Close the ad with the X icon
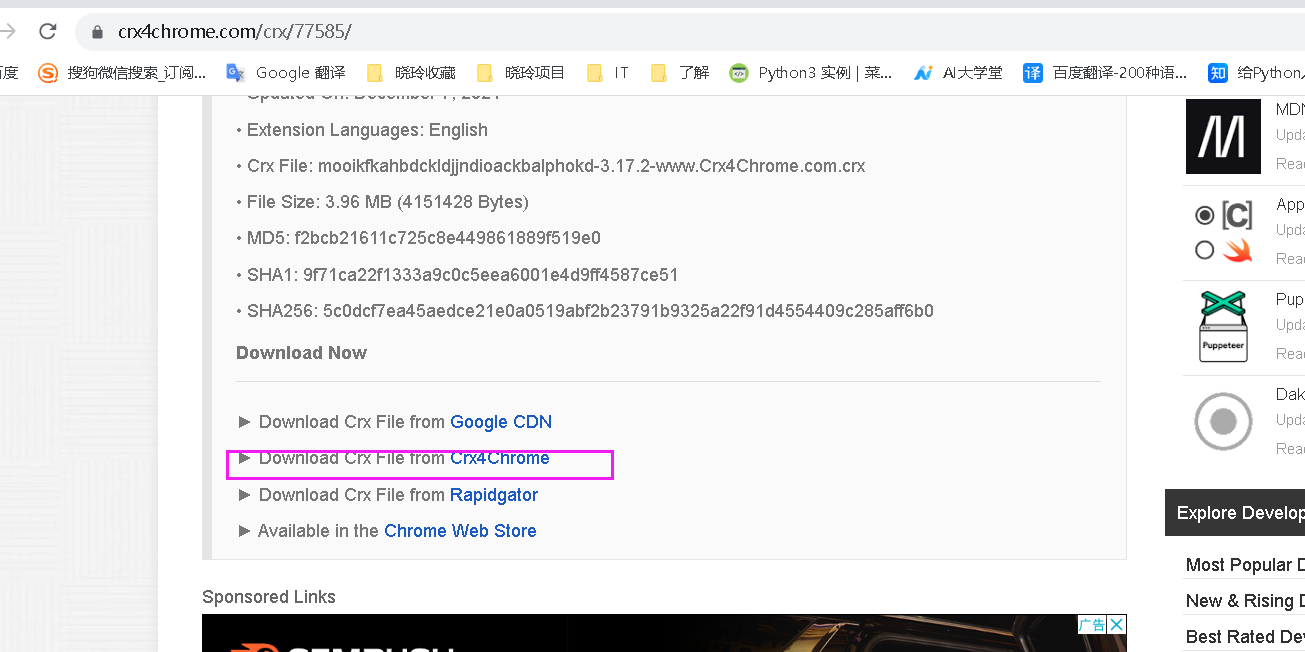 (x=1117, y=625)
